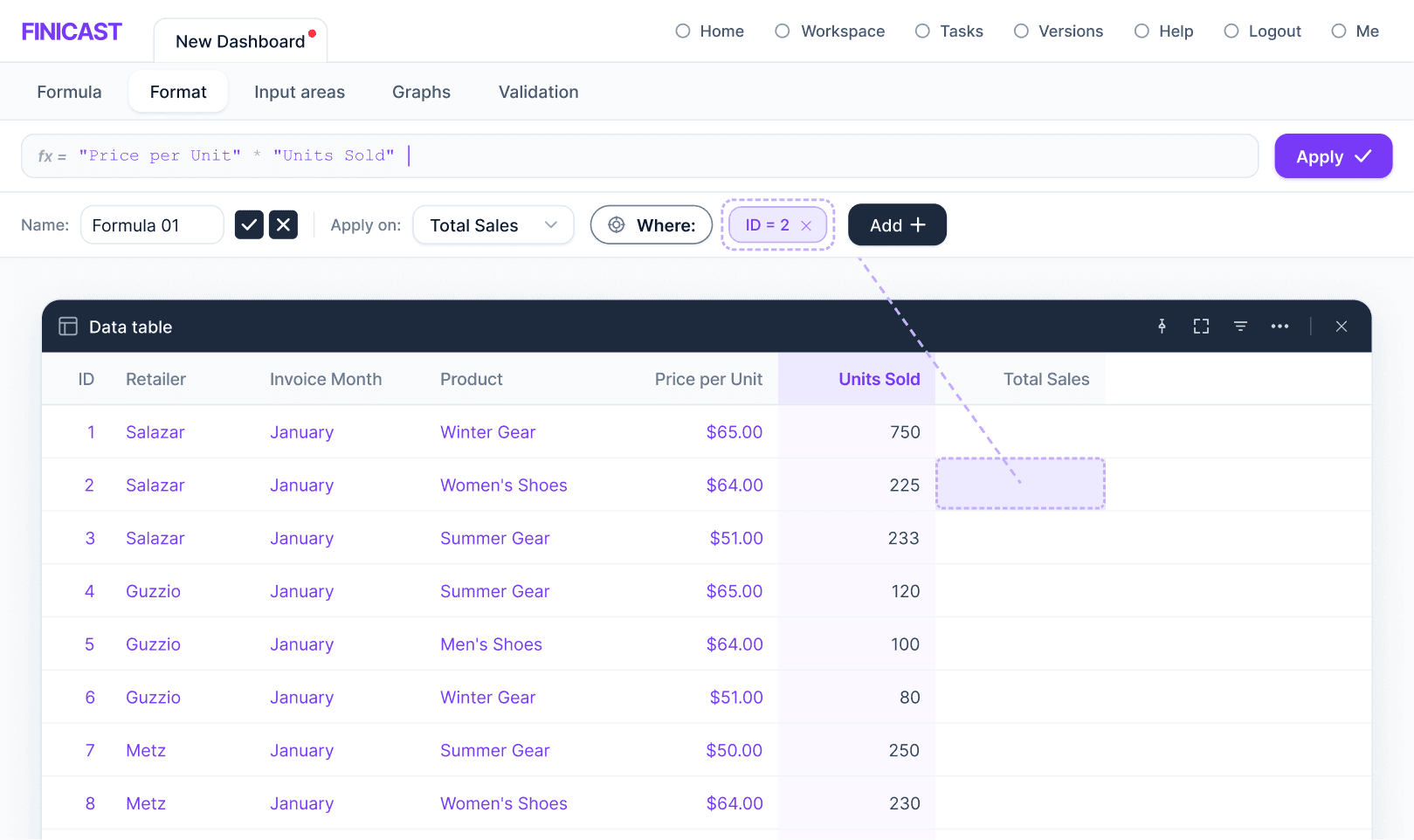Click Summer Gear in row 3

pos(495,539)
